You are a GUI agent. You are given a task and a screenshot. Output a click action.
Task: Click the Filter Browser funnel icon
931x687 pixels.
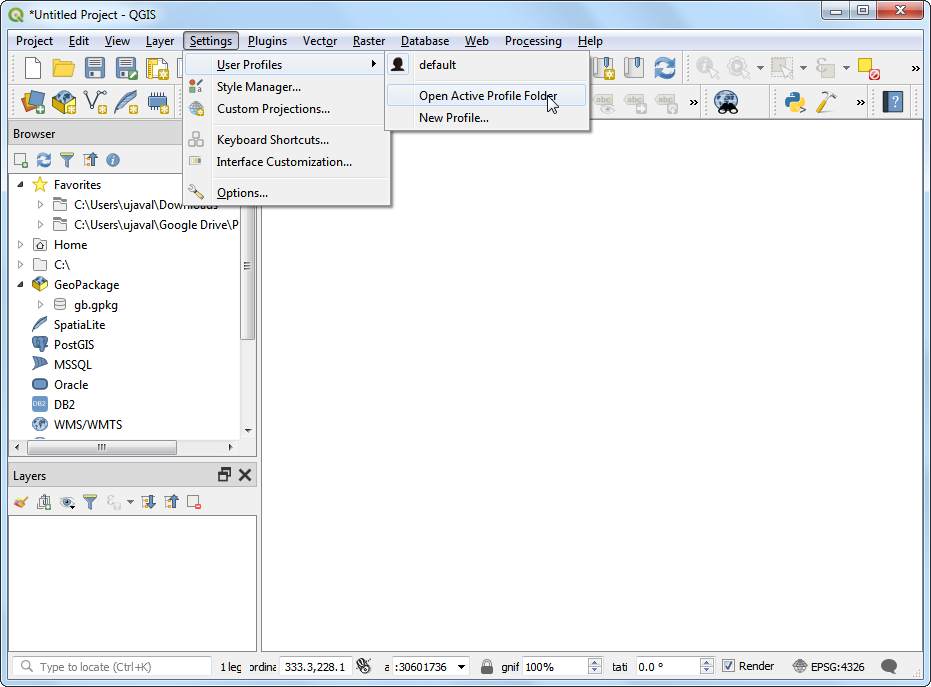pyautogui.click(x=67, y=160)
